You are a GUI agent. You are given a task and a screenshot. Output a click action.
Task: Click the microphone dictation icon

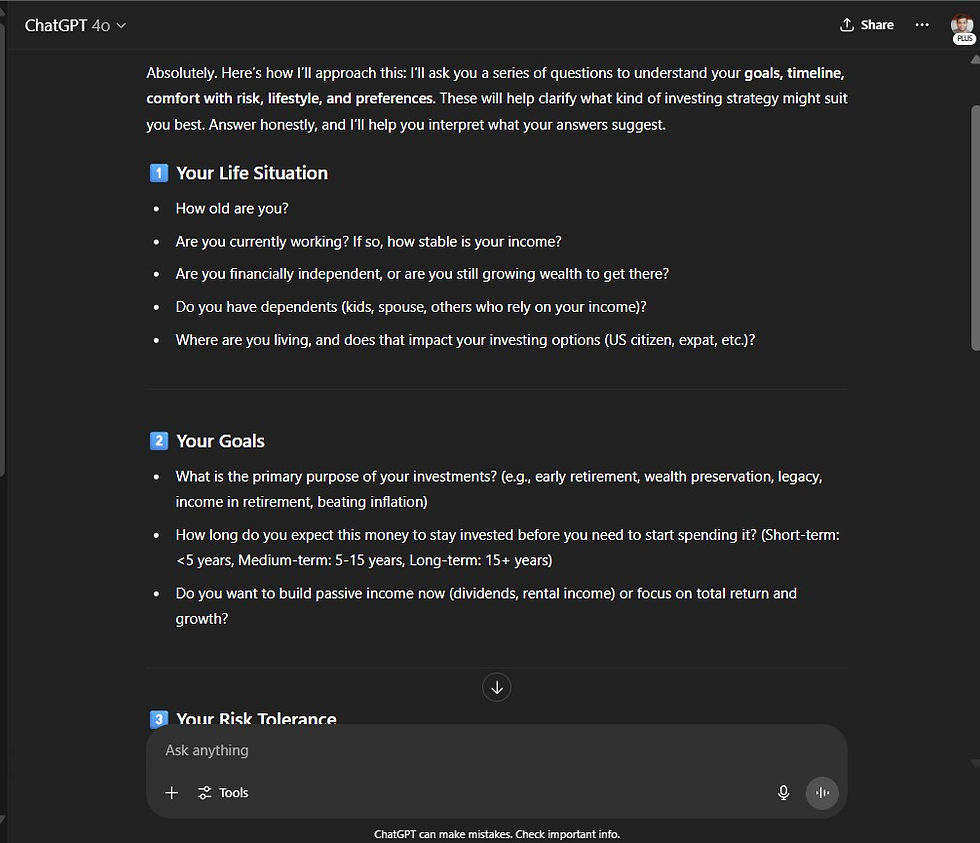(x=784, y=792)
